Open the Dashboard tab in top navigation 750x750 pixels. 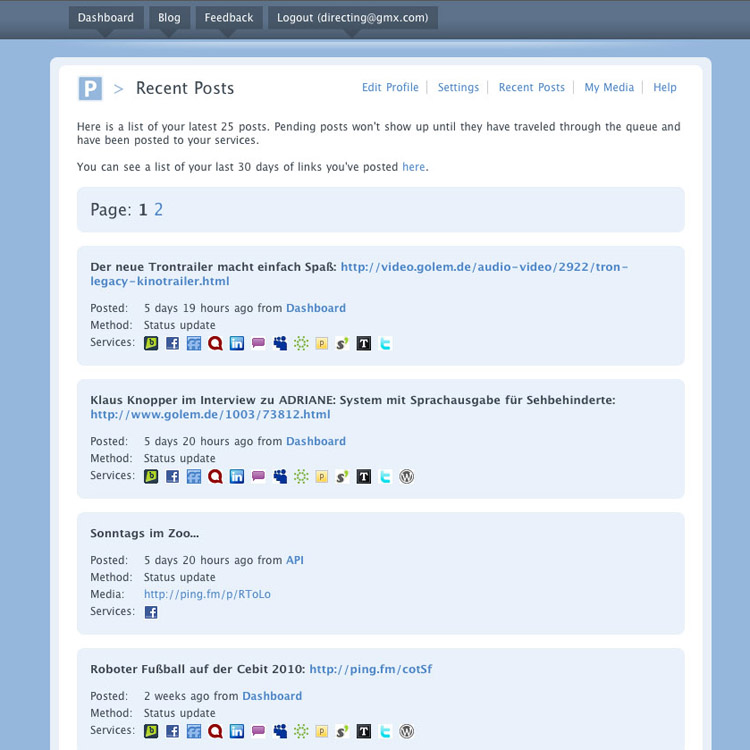[x=105, y=18]
